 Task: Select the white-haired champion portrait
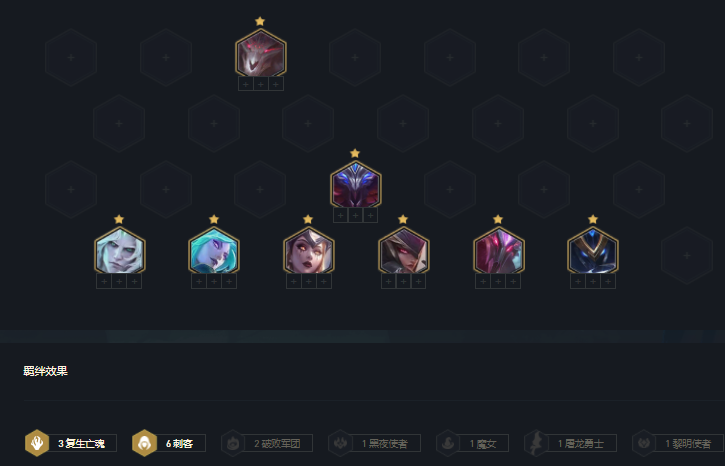click(x=120, y=250)
